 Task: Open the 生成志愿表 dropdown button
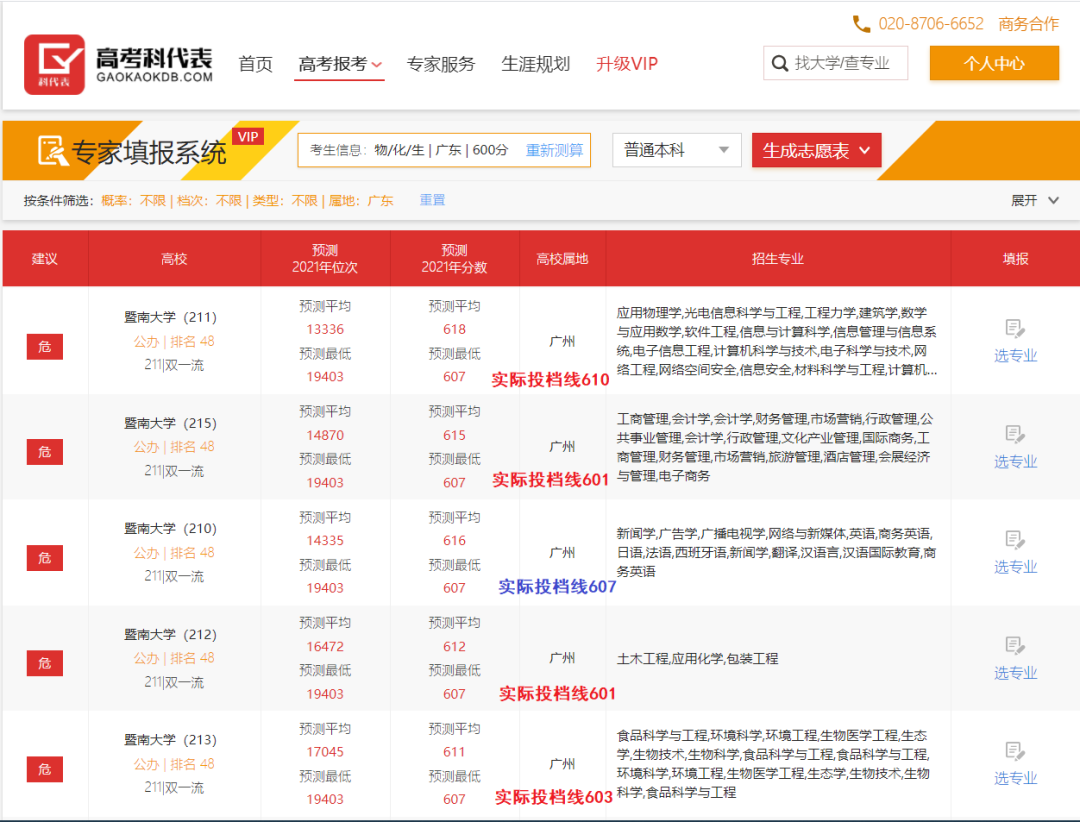(x=816, y=150)
